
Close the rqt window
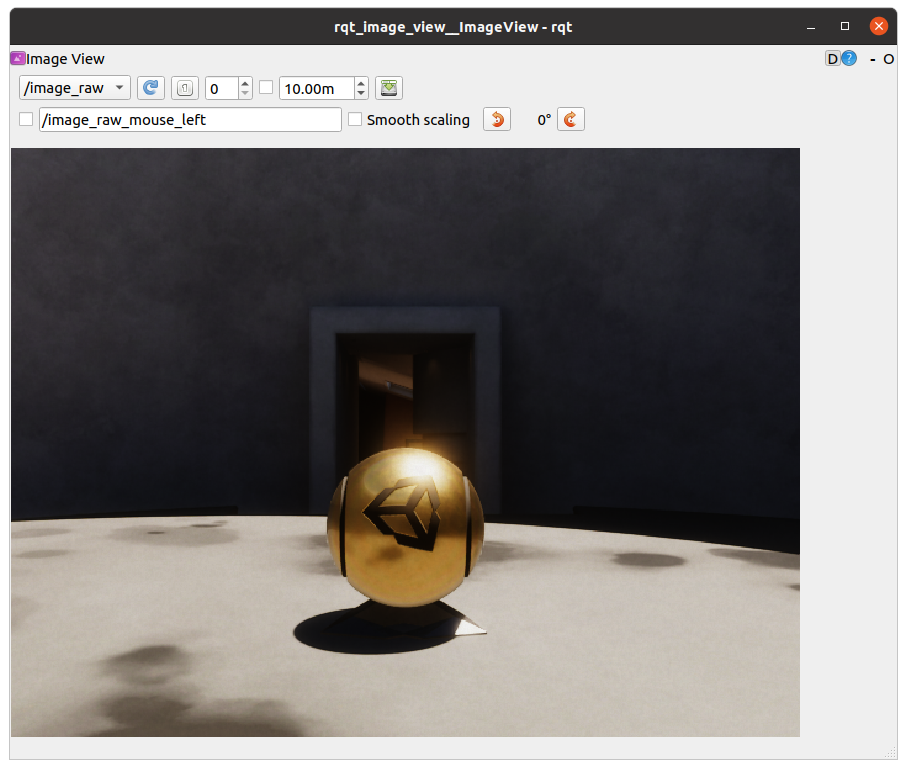(879, 26)
